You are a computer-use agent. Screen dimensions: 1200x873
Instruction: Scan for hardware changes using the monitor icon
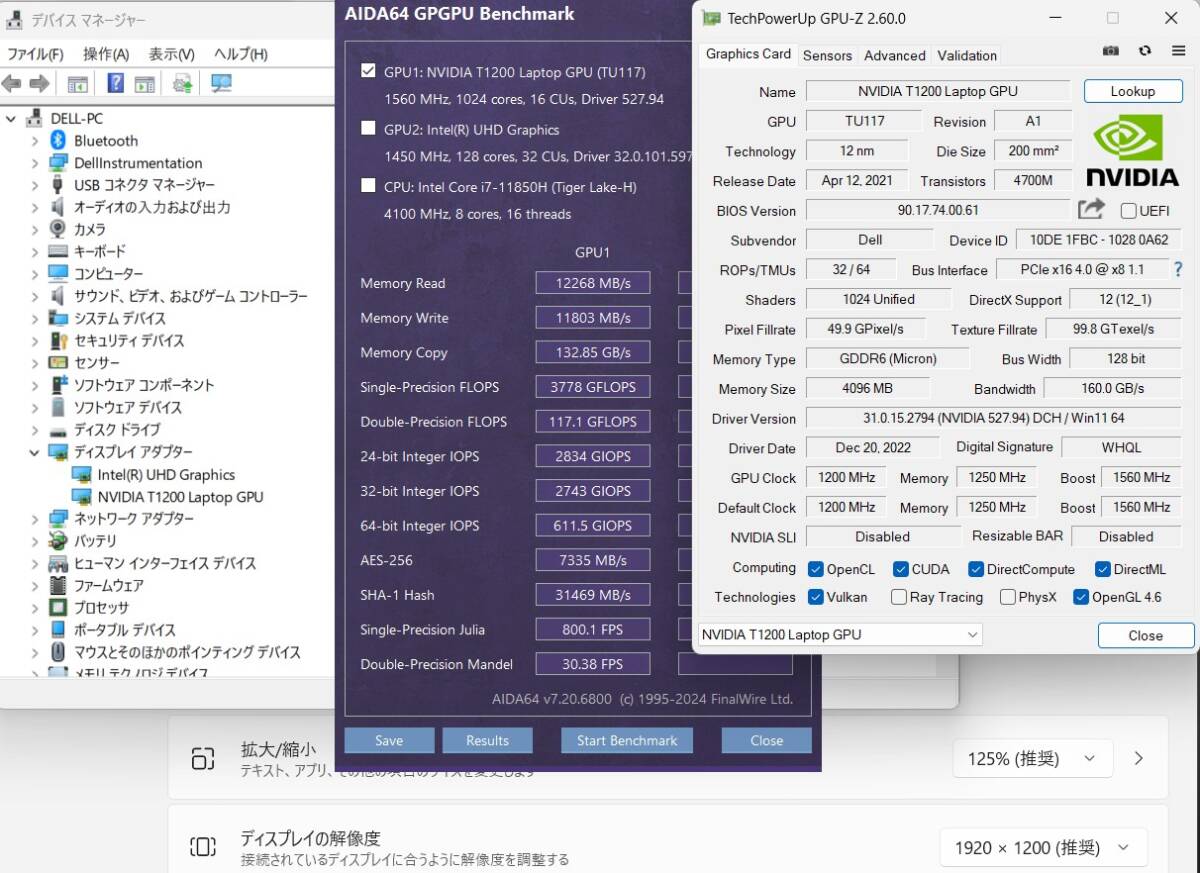pos(221,84)
